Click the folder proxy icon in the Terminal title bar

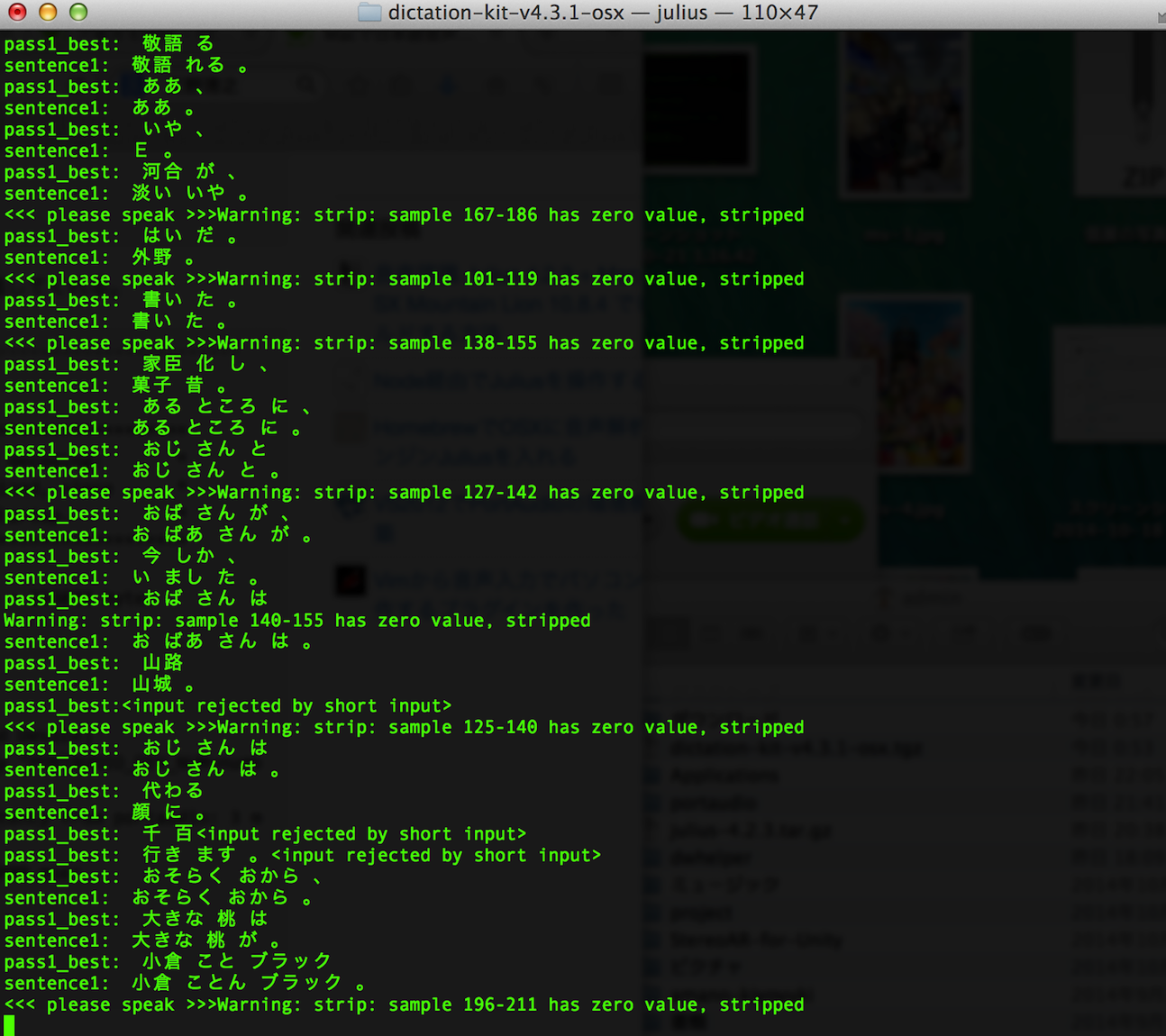coord(370,13)
